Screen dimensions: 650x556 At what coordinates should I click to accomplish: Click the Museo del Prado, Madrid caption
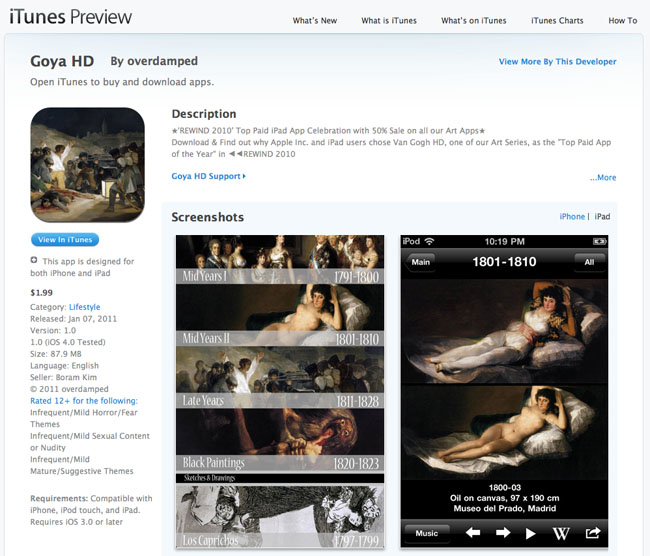click(504, 509)
